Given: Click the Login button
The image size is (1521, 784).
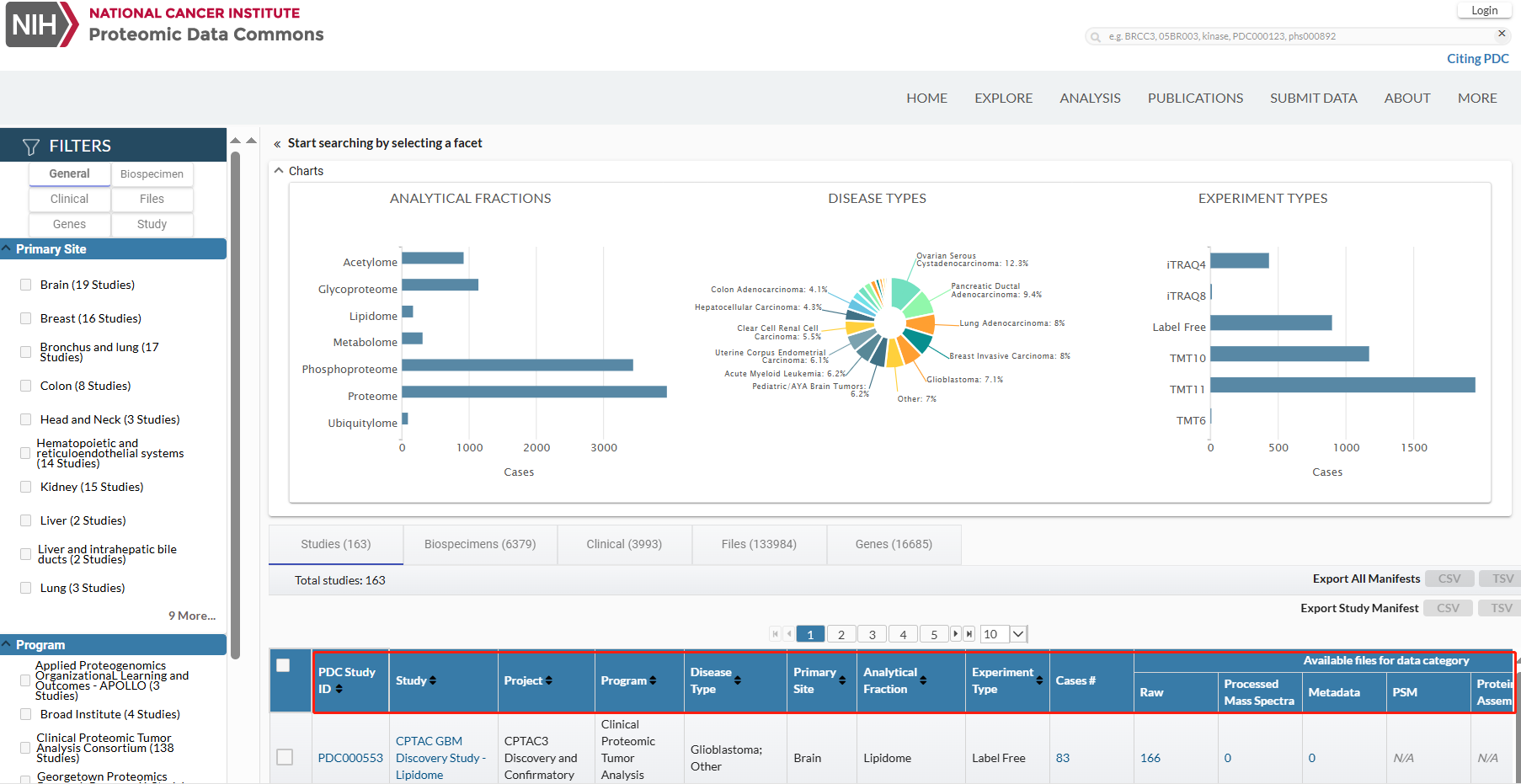Looking at the screenshot, I should click(1484, 11).
